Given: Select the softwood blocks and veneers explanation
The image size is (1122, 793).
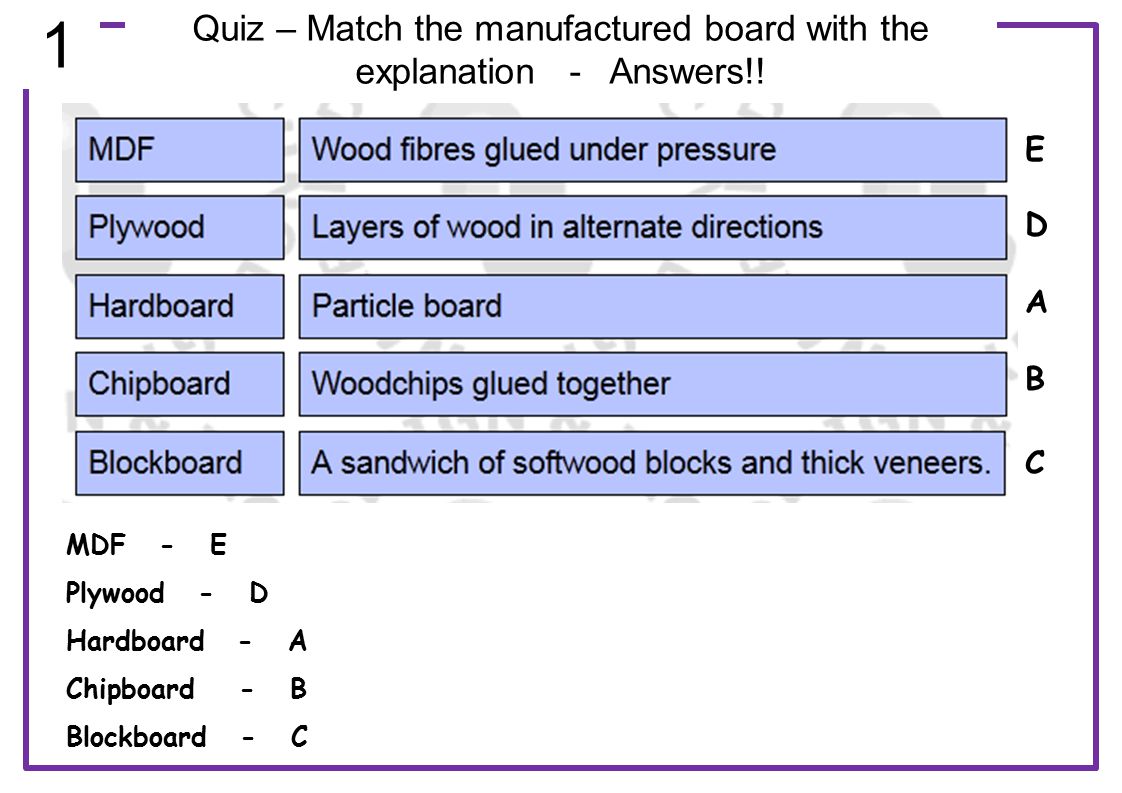Looking at the screenshot, I should click(x=652, y=463).
